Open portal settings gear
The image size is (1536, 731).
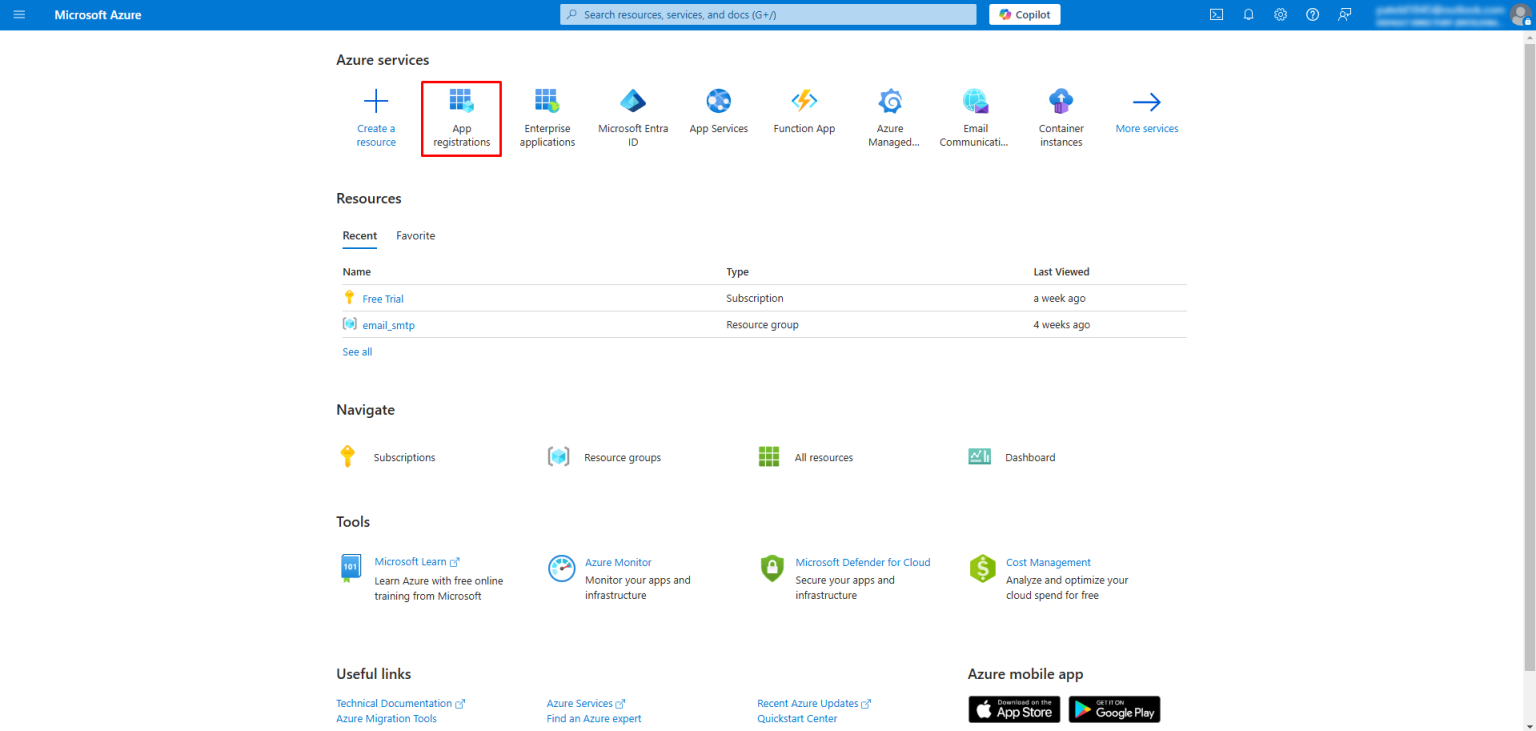pos(1280,14)
